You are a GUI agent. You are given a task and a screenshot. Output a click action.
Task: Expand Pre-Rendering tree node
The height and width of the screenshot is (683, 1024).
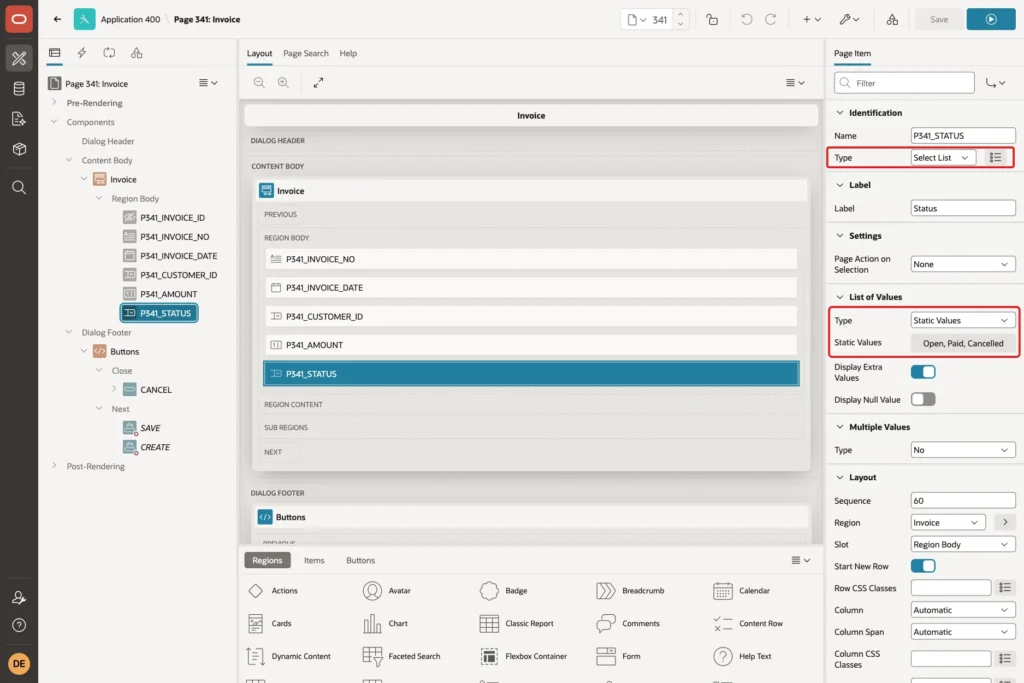54,103
